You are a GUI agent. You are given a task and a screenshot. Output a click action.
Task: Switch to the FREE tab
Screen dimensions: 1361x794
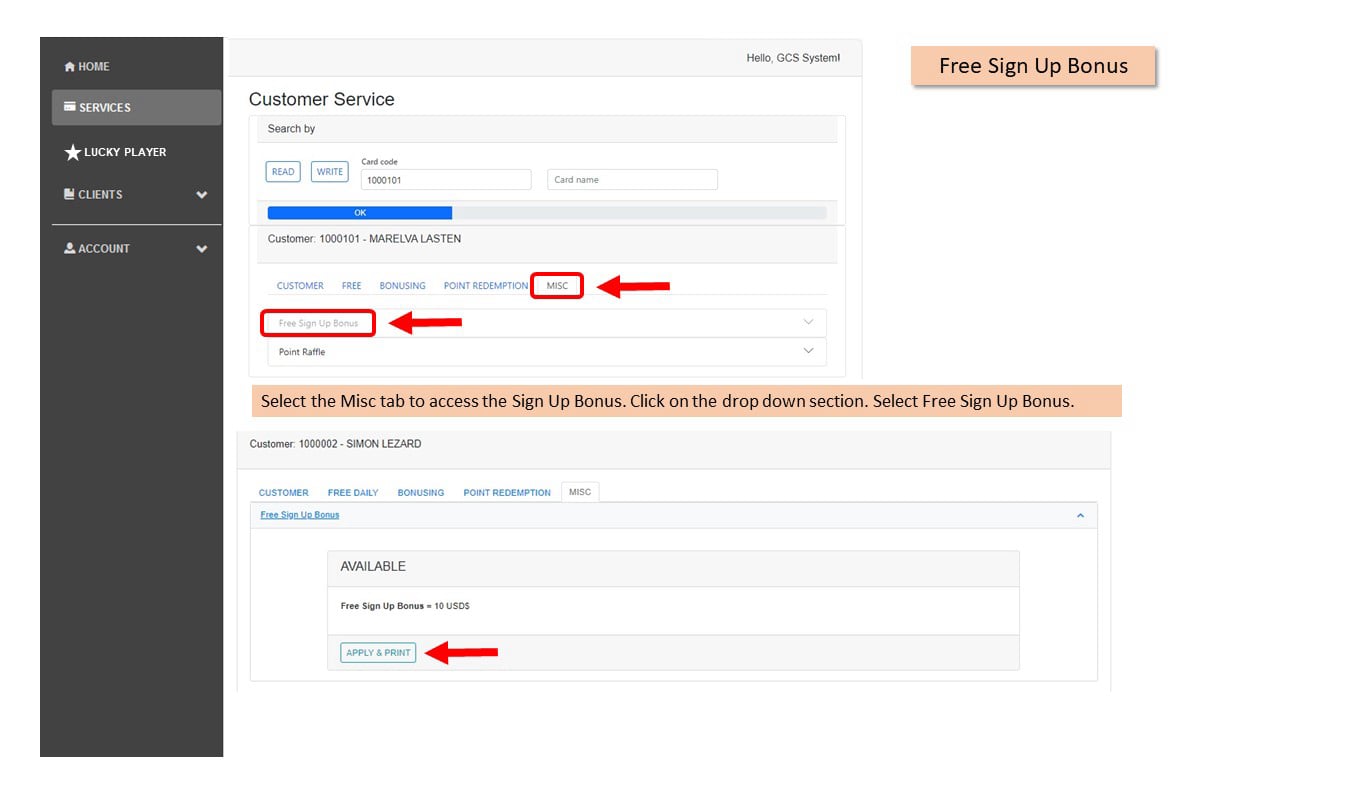point(352,286)
